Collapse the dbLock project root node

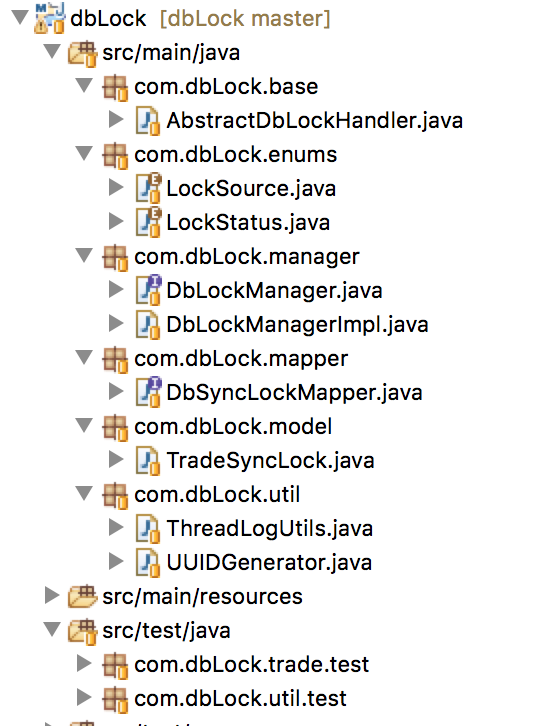[x=20, y=18]
